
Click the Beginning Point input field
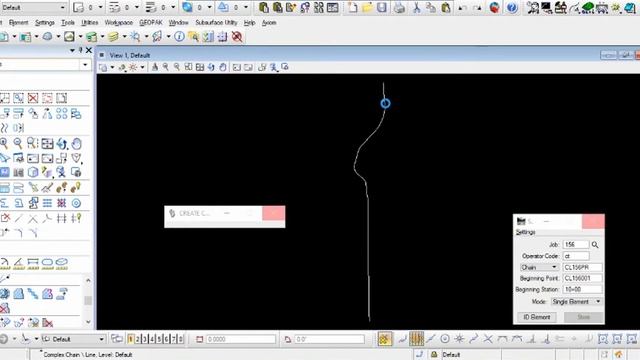[582, 278]
